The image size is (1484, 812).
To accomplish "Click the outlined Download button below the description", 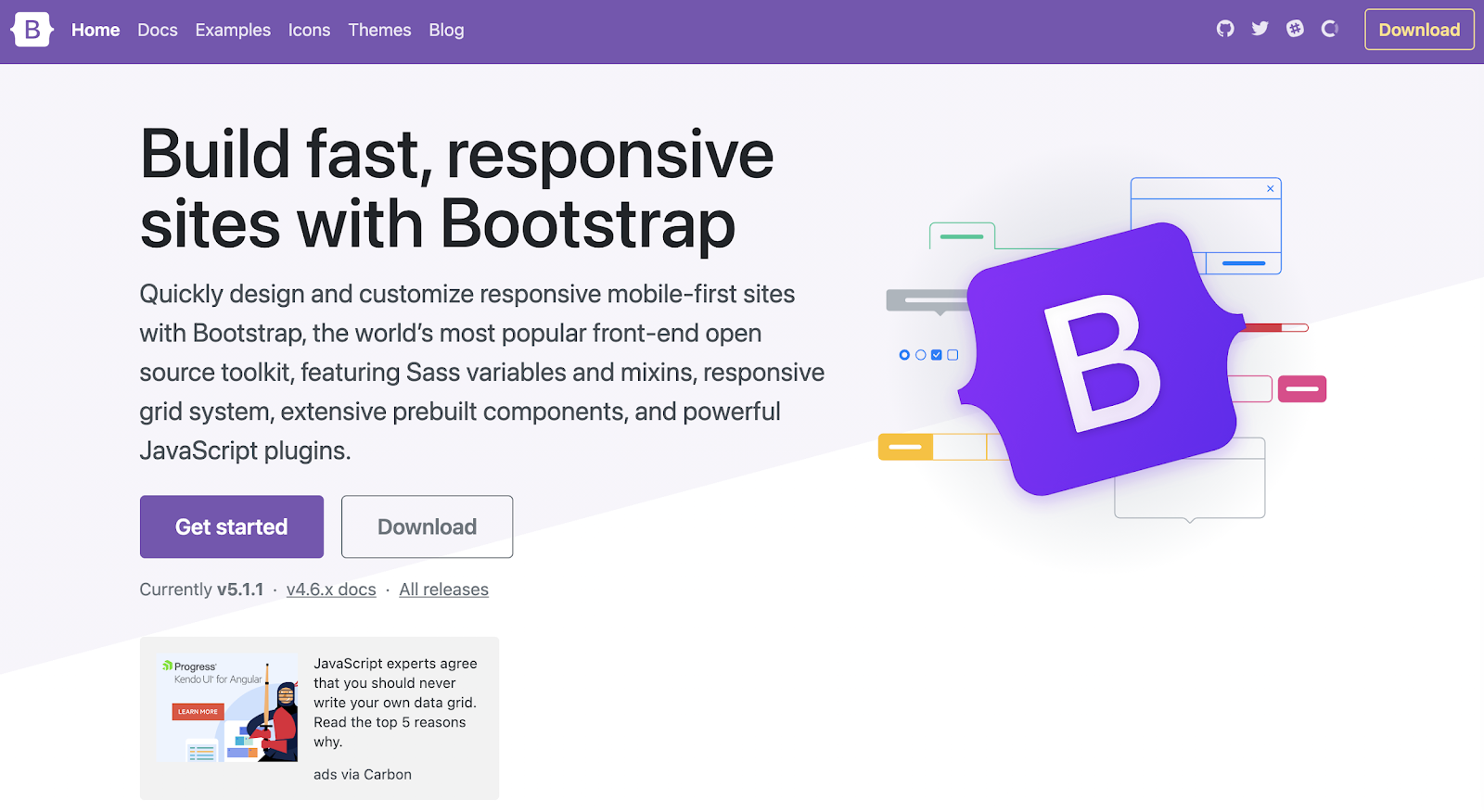I will 427,527.
